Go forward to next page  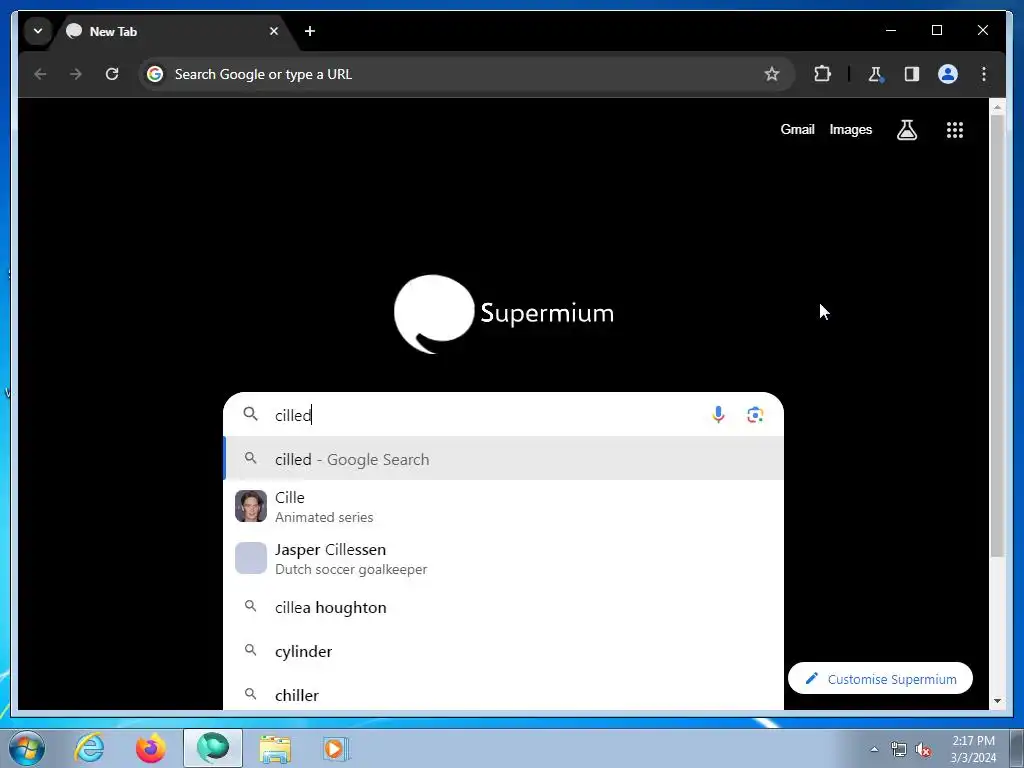(76, 74)
